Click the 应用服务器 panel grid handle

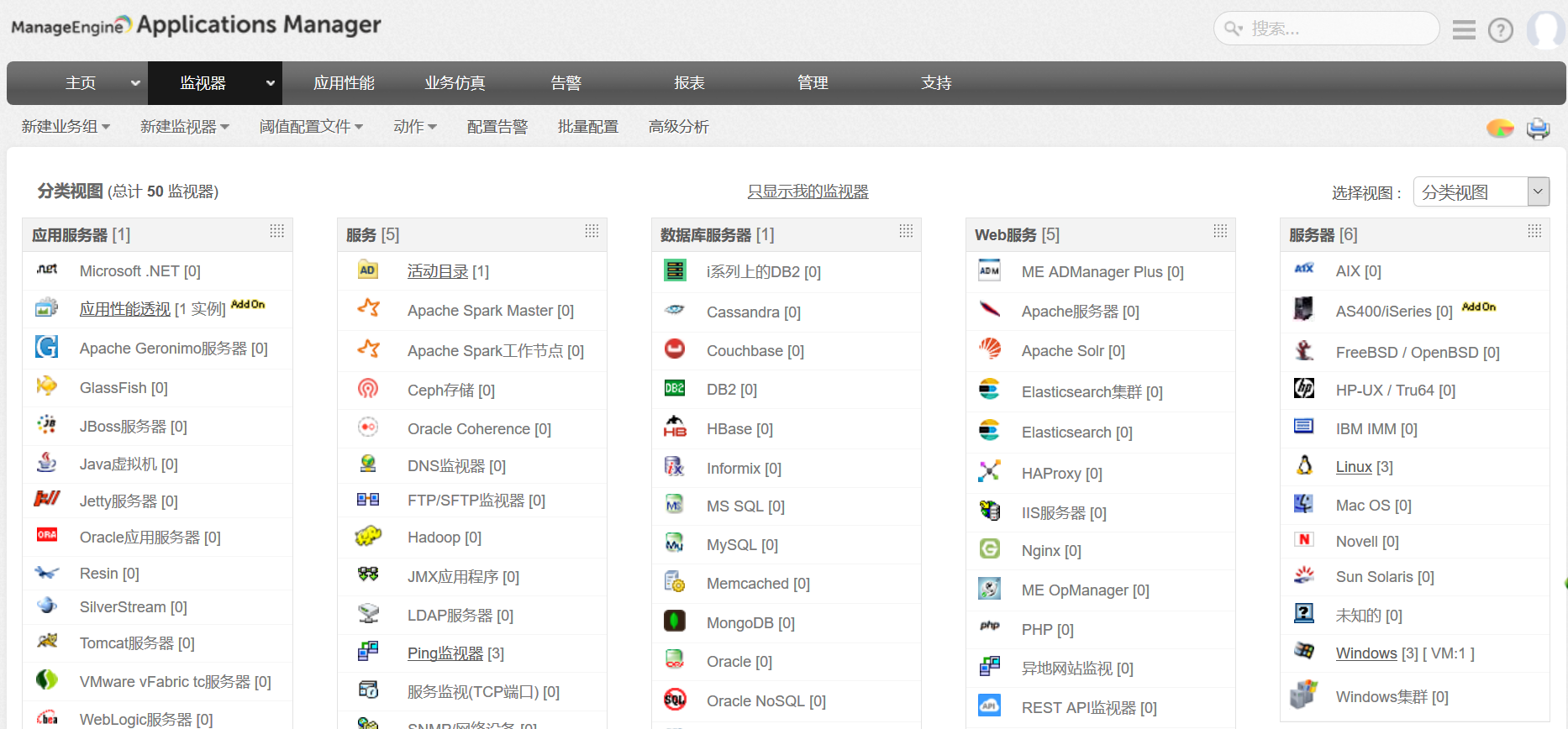tap(277, 231)
